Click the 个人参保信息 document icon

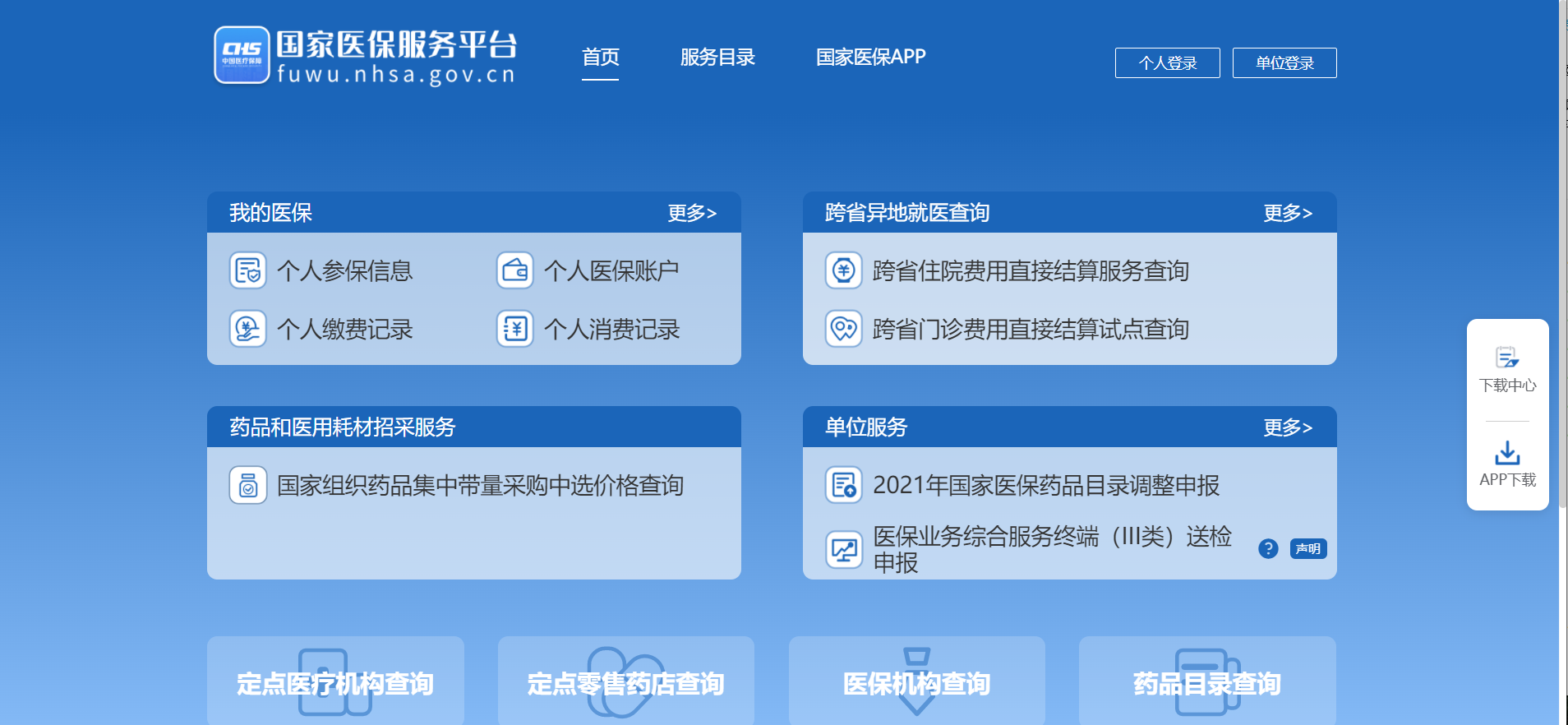click(247, 270)
